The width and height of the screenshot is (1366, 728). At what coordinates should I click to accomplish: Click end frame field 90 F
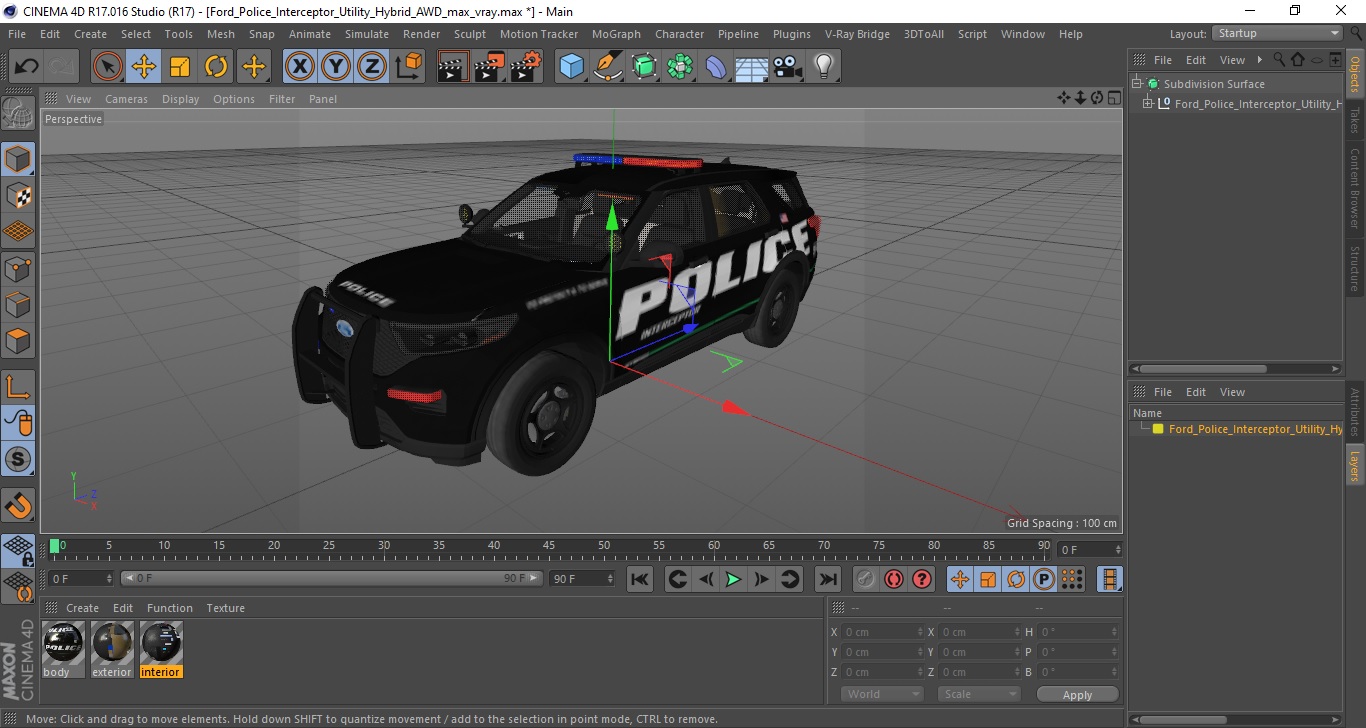tap(582, 578)
